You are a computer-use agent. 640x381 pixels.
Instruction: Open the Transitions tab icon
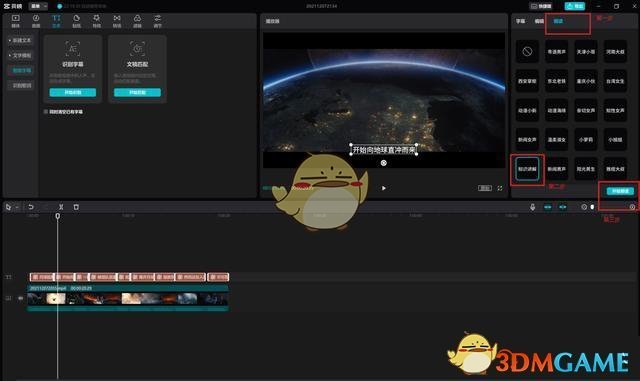click(117, 21)
